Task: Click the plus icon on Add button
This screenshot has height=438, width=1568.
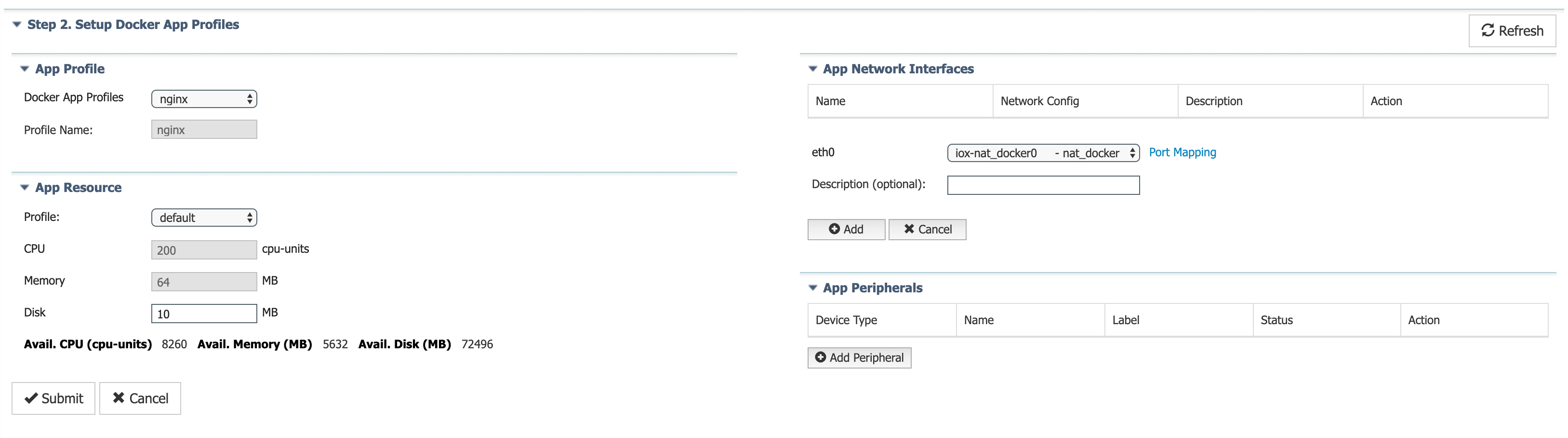Action: pos(835,229)
